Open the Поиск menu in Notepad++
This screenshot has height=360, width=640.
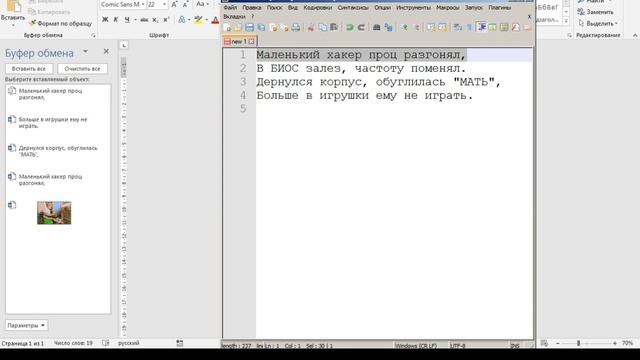click(x=274, y=7)
